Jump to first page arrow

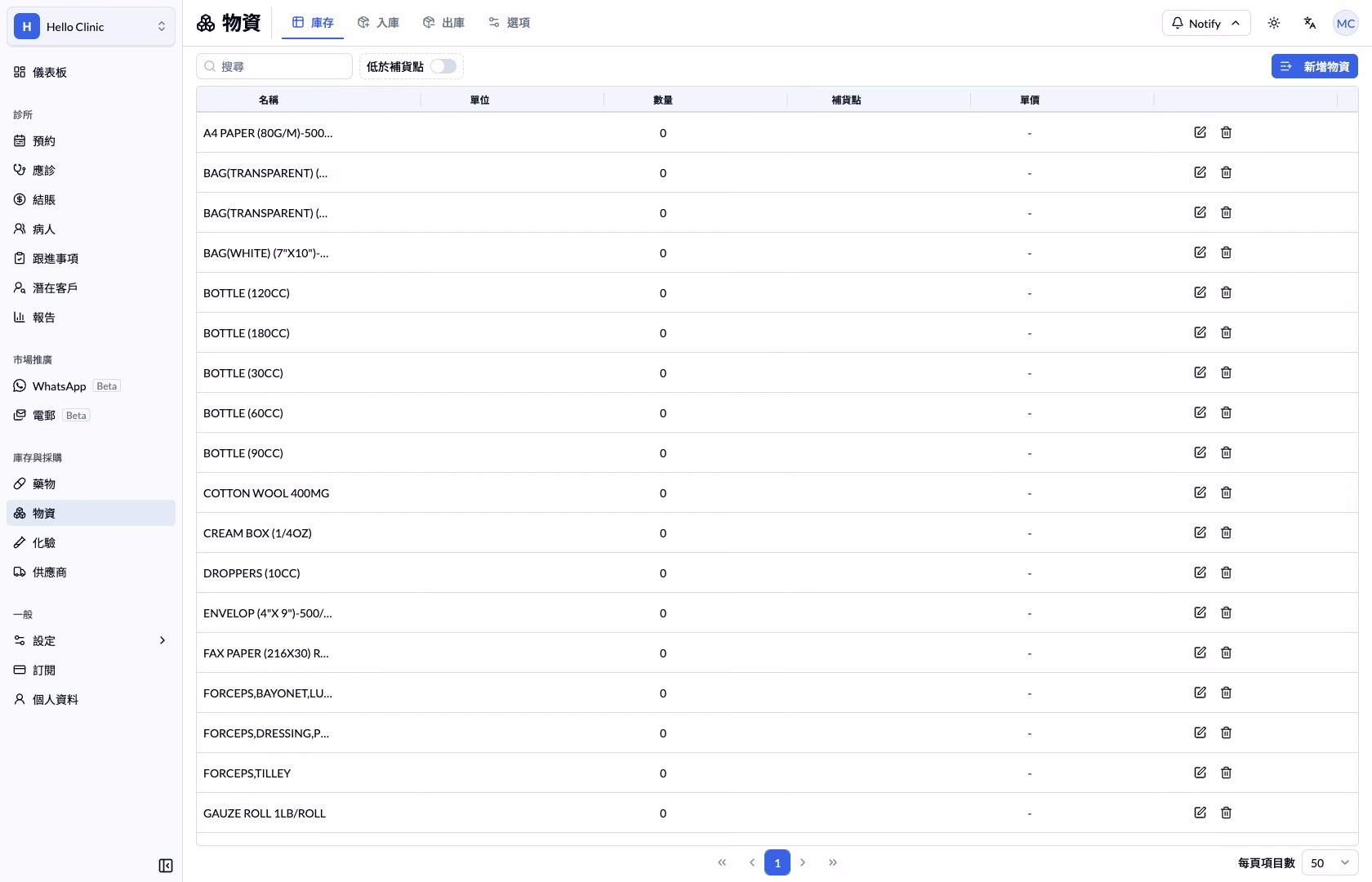pos(722,862)
